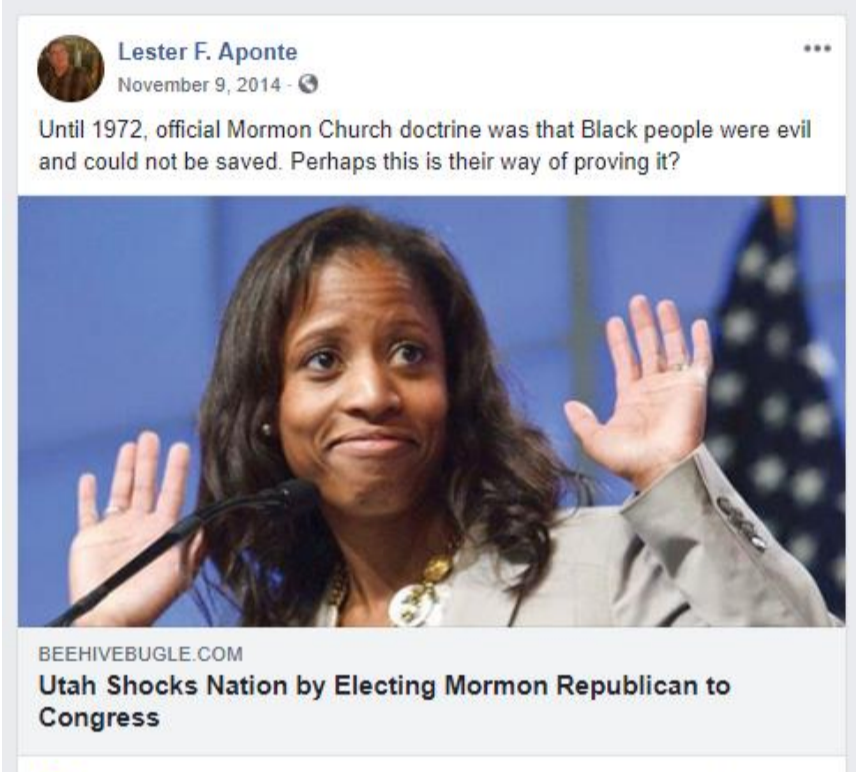Screen dimensions: 856x772
Task: Click the Lester F. Aponte name link
Action: [207, 52]
